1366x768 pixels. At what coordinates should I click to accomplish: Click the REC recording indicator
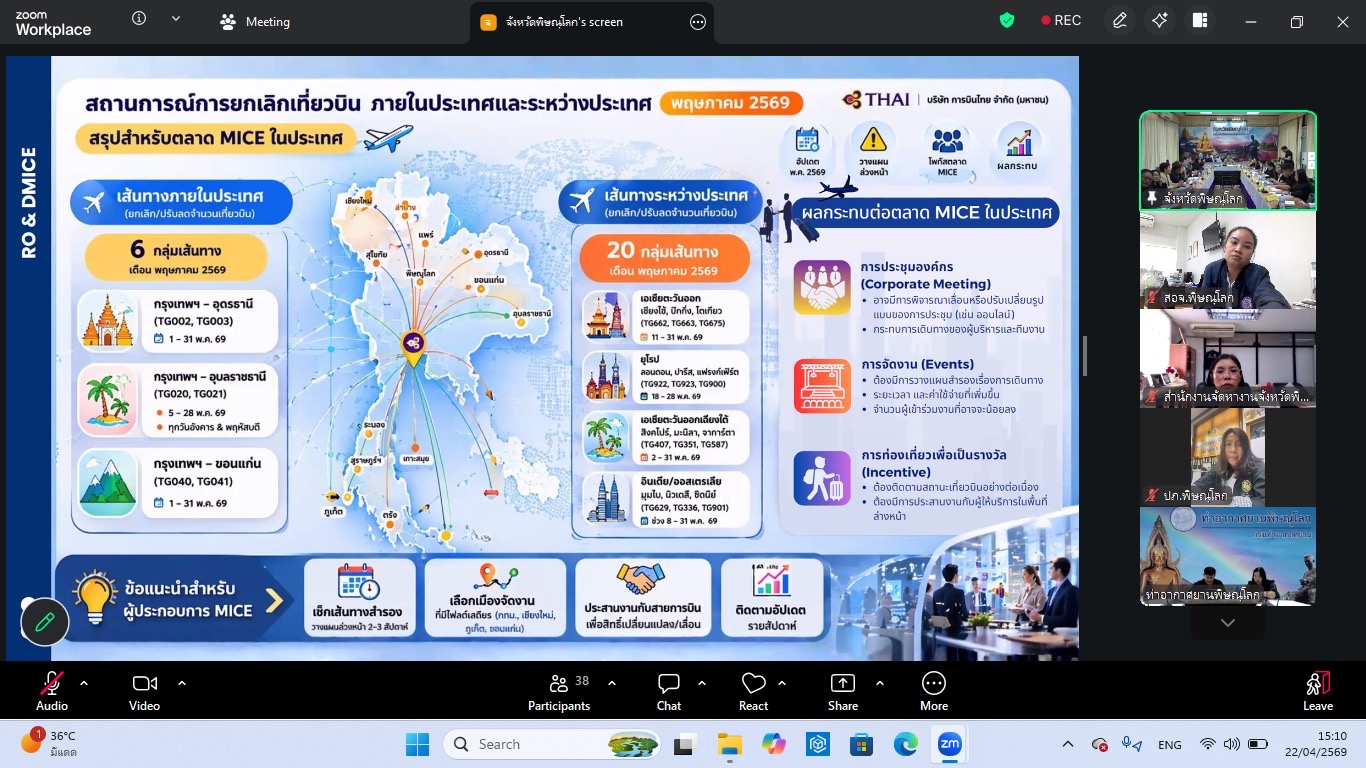[1061, 21]
